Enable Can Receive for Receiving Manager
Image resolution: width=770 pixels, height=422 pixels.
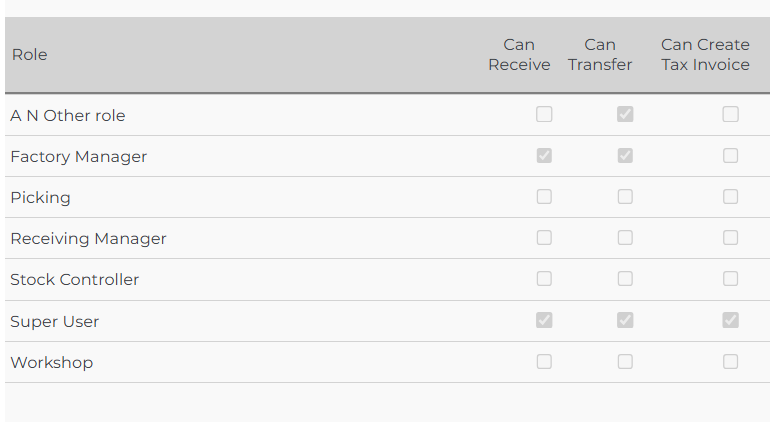(544, 238)
